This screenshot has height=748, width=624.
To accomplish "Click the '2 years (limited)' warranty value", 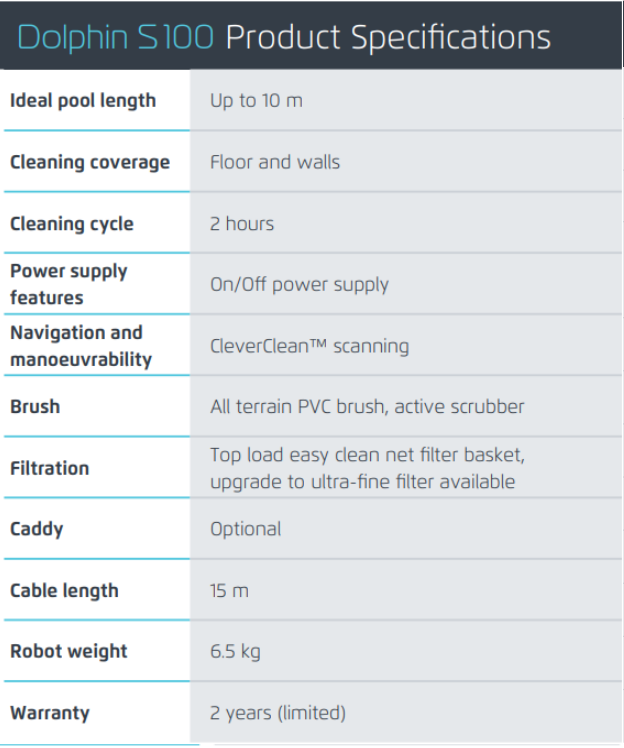I will tap(278, 713).
